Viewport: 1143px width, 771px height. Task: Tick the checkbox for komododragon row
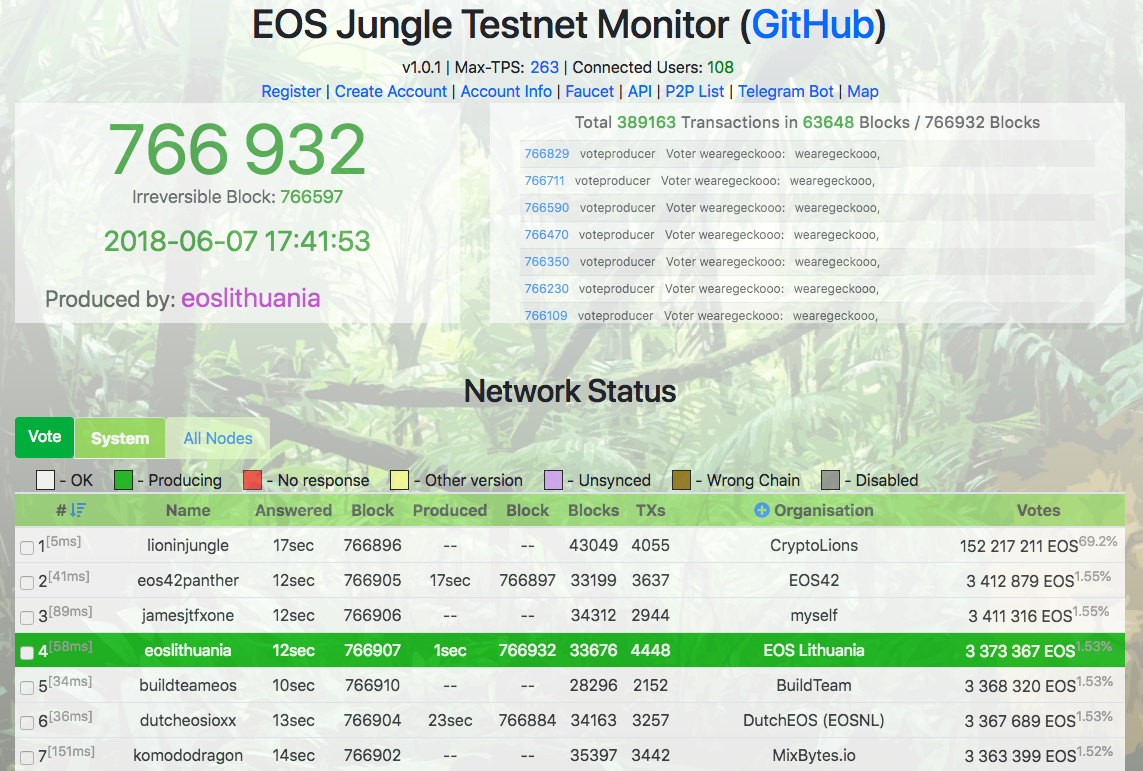pyautogui.click(x=27, y=757)
